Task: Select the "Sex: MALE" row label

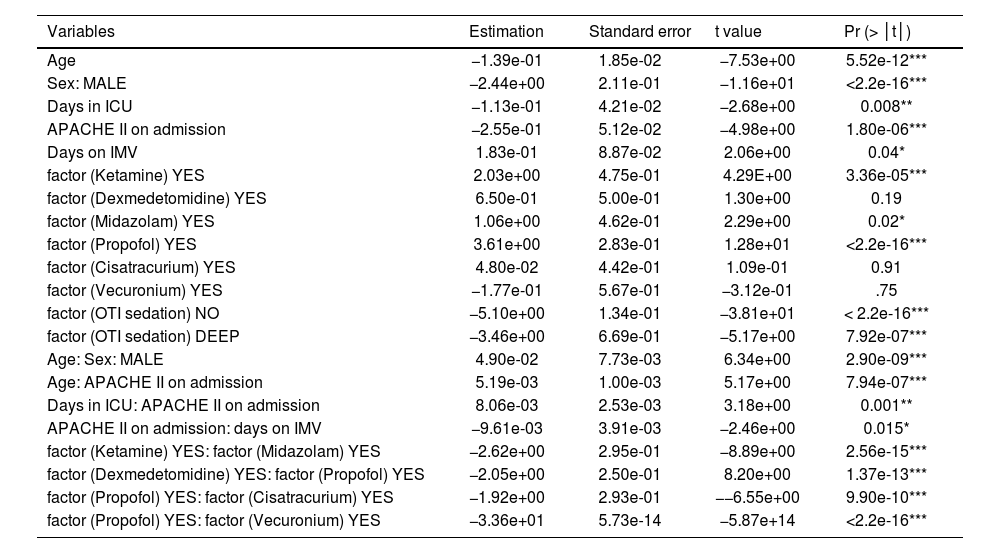Action: click(87, 83)
